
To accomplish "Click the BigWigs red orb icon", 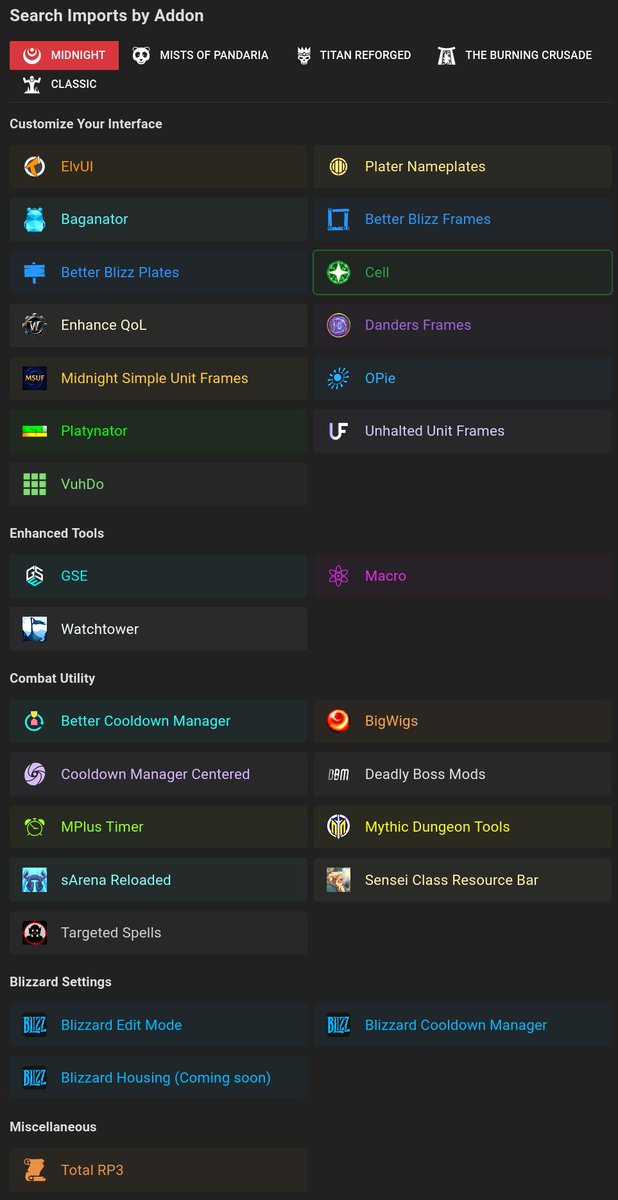I will 339,722.
